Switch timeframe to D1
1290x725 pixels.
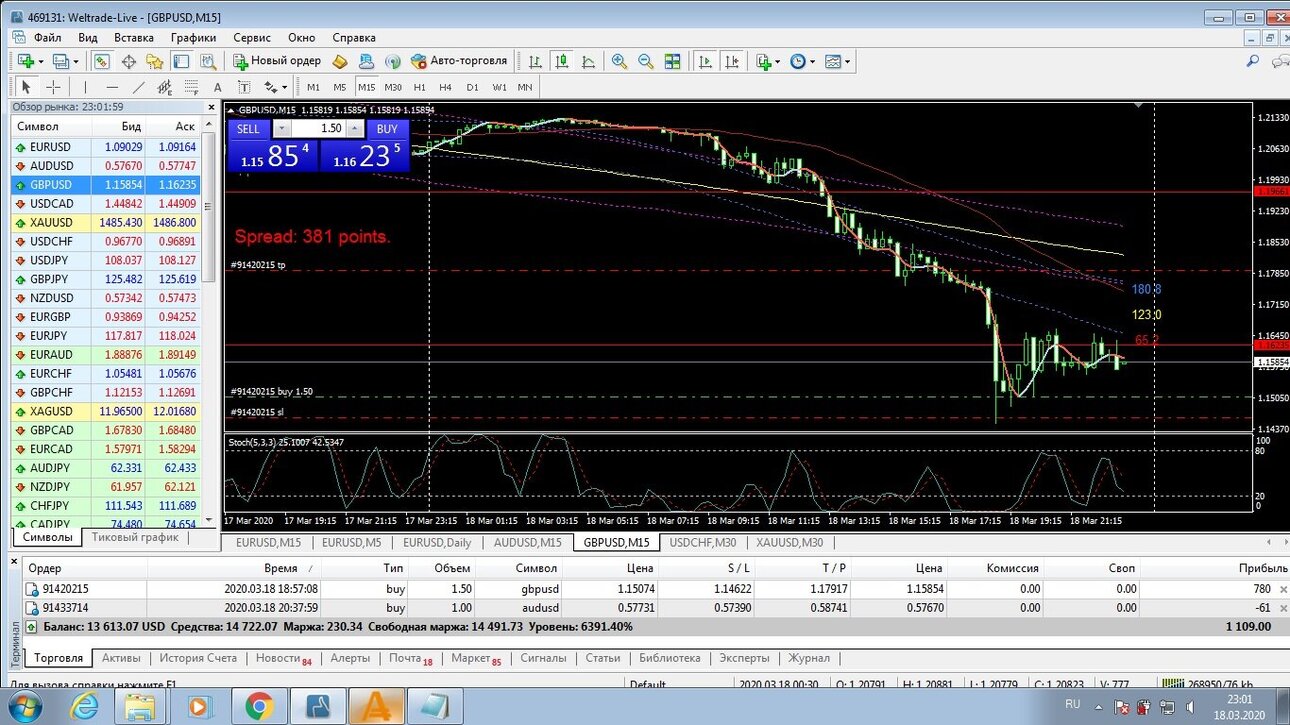[473, 87]
